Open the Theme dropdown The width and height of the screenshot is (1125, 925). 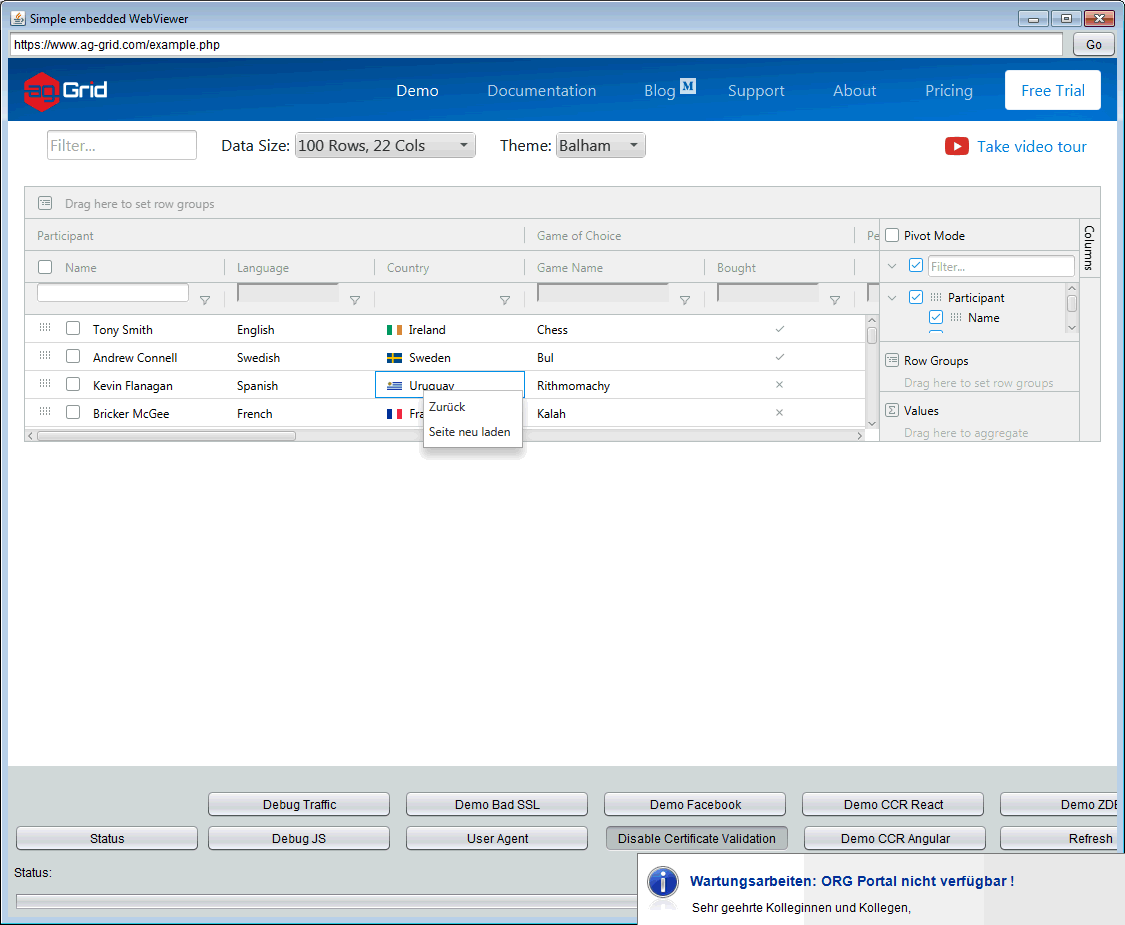[x=601, y=146]
